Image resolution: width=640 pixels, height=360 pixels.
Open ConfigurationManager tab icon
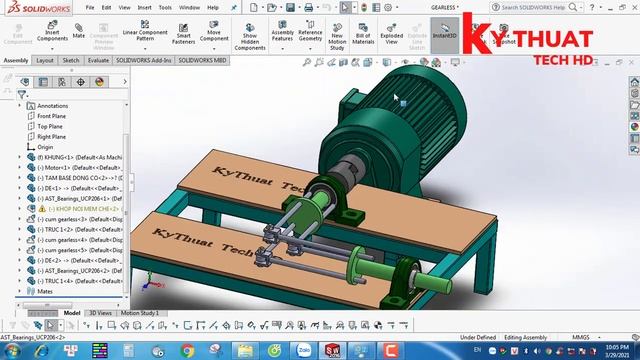pyautogui.click(x=62, y=82)
